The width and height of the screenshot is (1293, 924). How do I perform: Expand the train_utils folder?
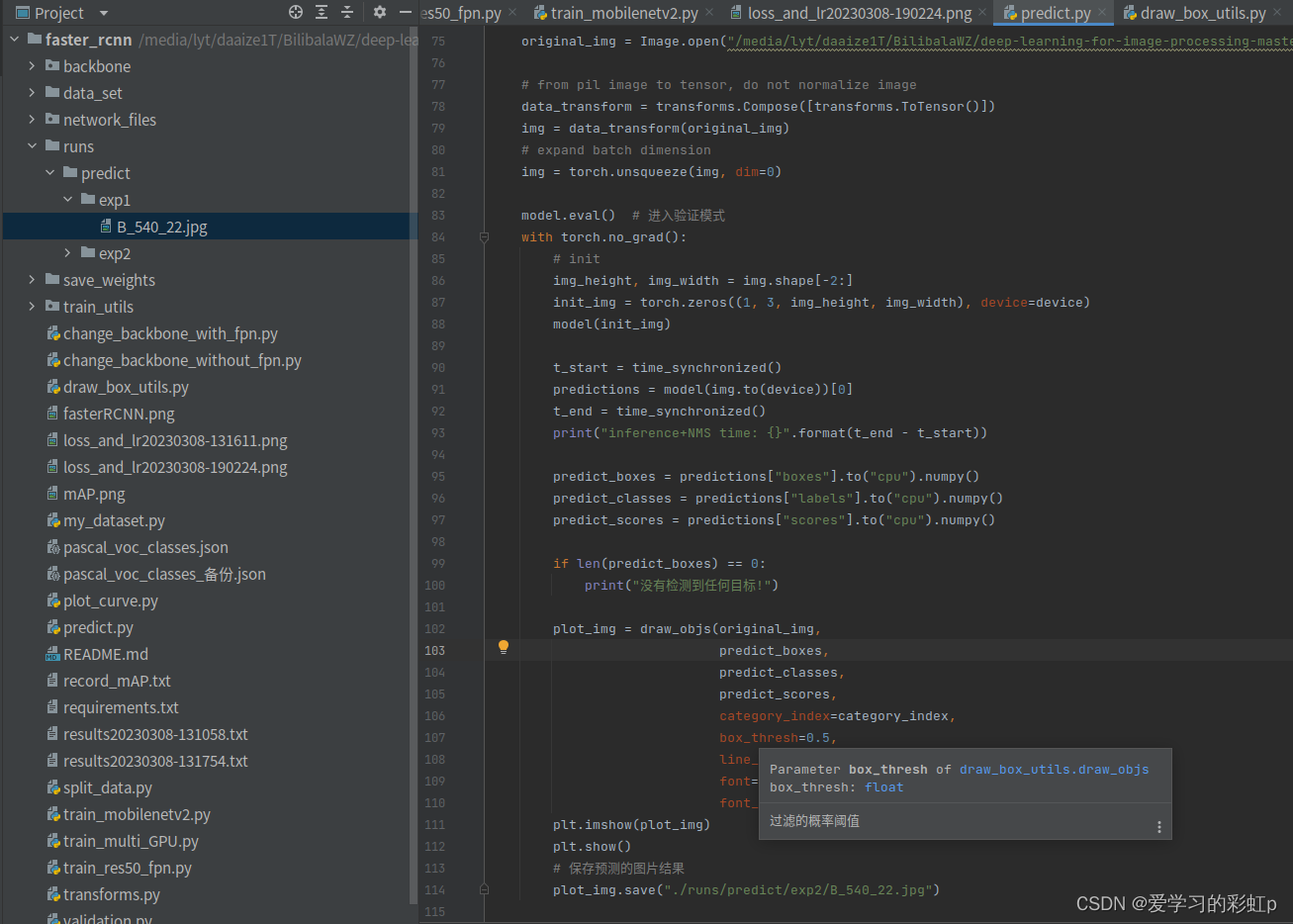[x=32, y=307]
